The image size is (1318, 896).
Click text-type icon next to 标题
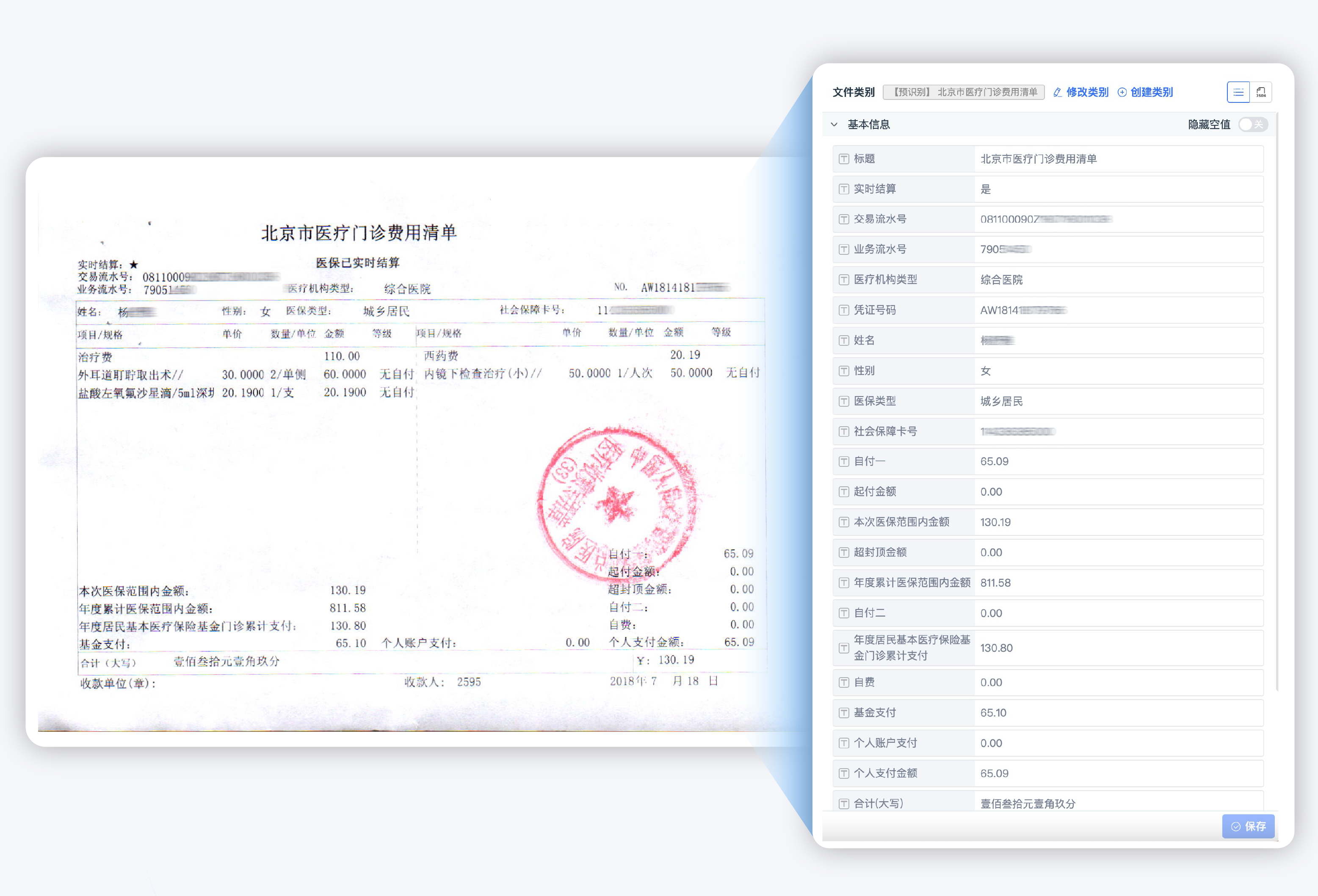pos(844,159)
